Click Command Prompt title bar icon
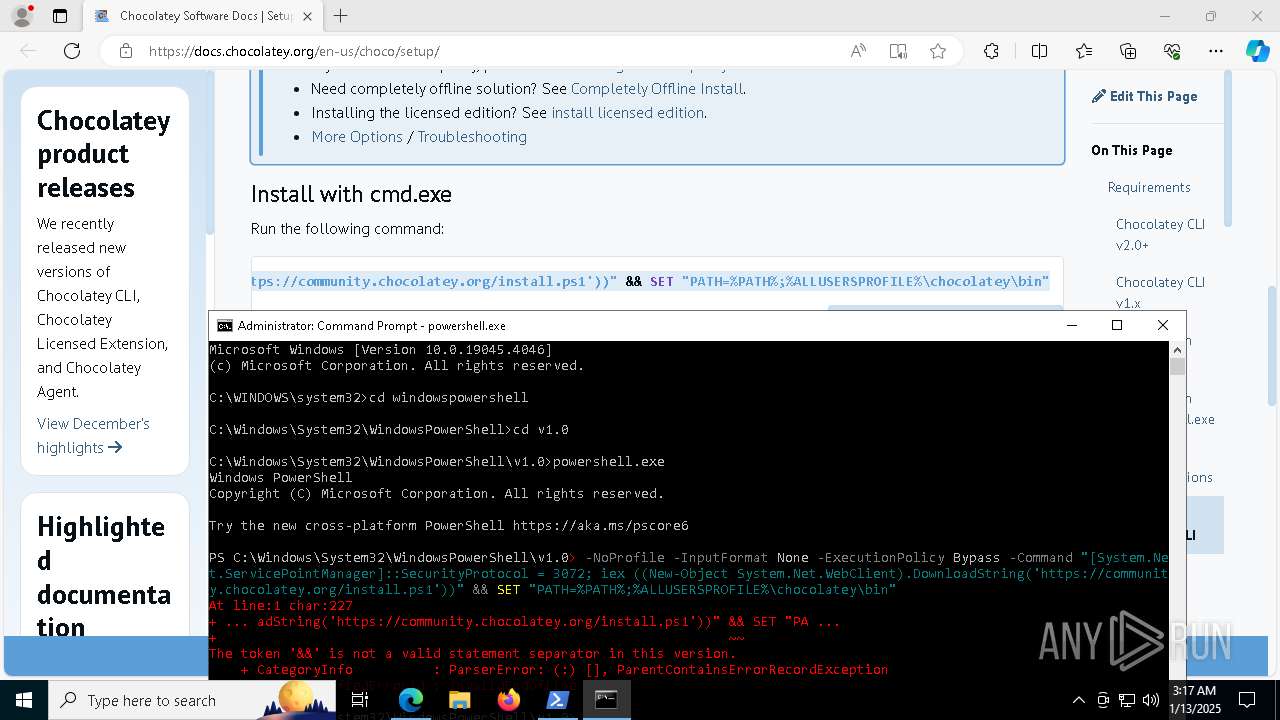Image resolution: width=1280 pixels, height=720 pixels. [225, 325]
